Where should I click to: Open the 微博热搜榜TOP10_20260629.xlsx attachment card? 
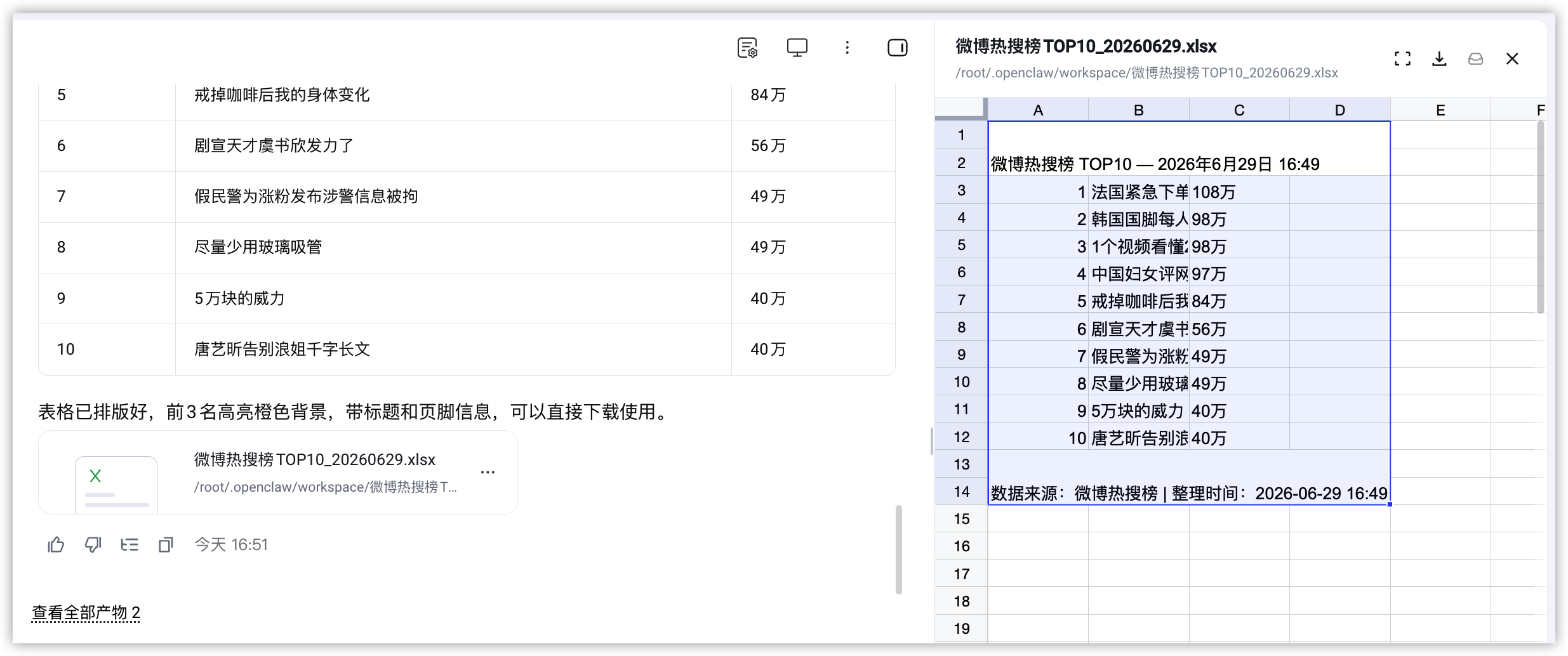pyautogui.click(x=278, y=473)
